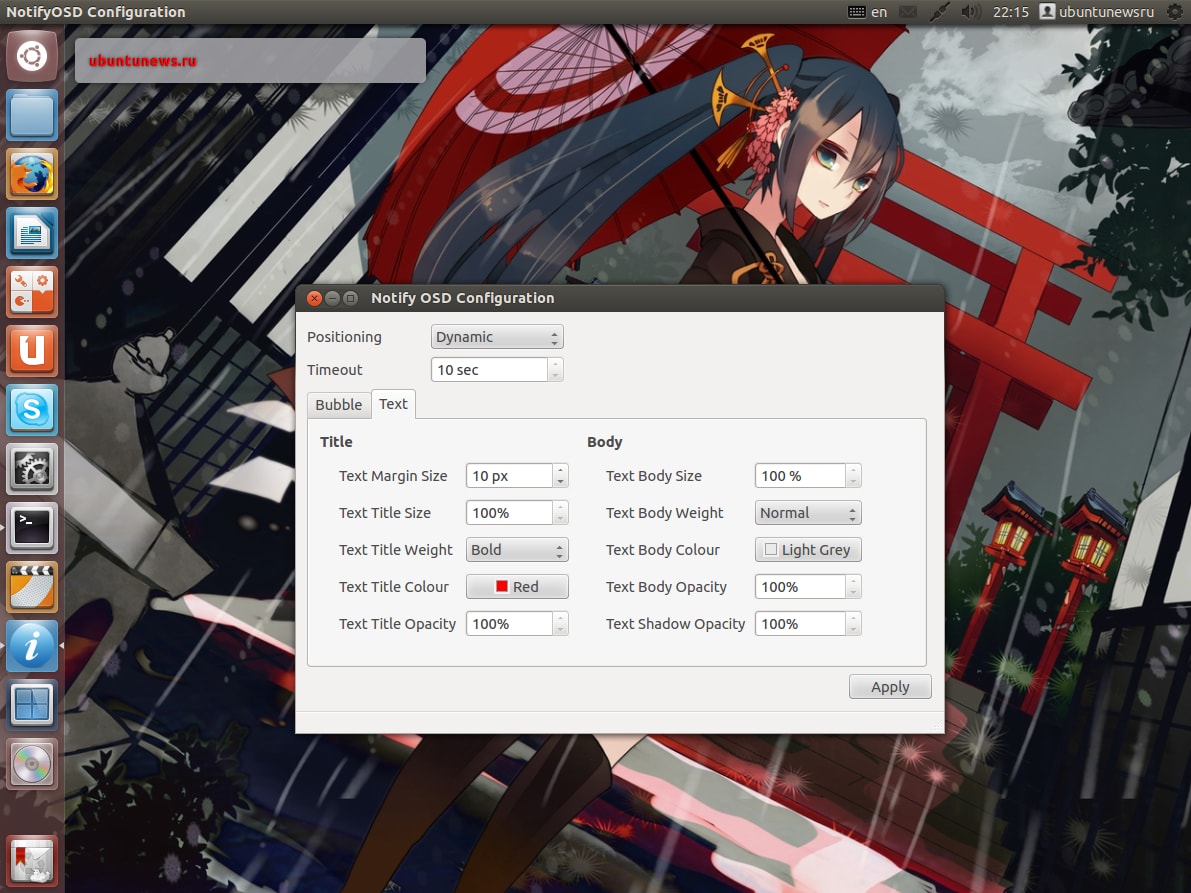Open the Files manager in launcher
Image resolution: width=1191 pixels, height=893 pixels.
tap(32, 115)
